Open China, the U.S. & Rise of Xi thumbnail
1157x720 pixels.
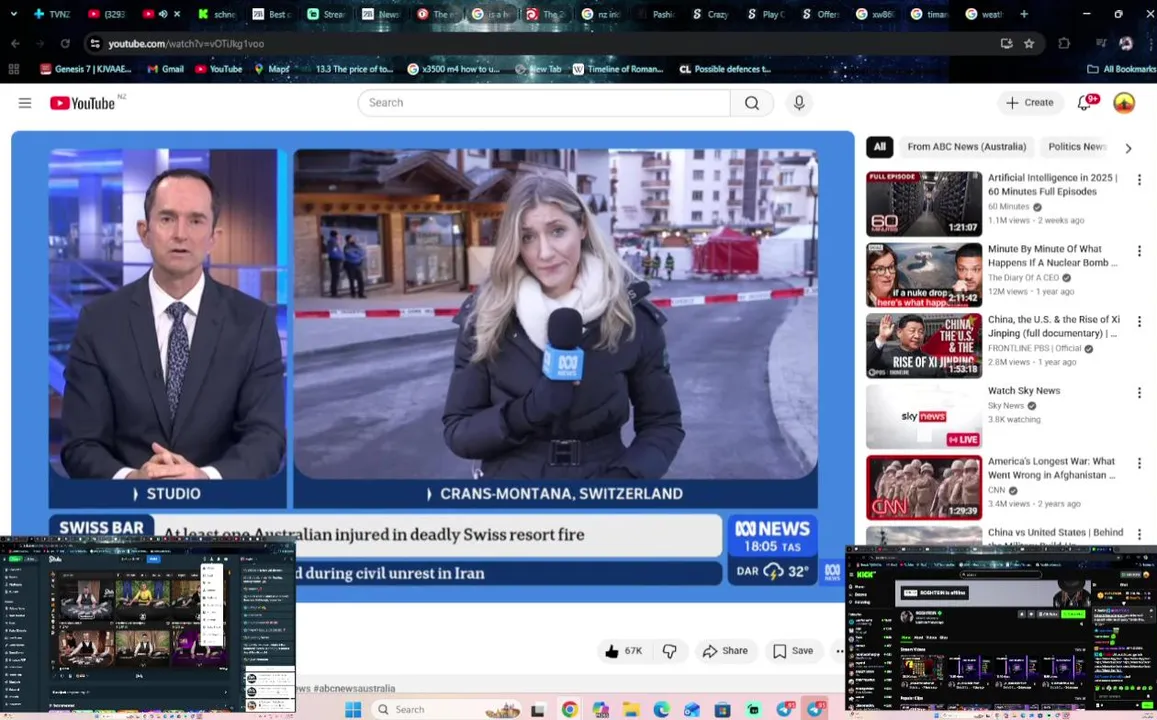pos(924,345)
